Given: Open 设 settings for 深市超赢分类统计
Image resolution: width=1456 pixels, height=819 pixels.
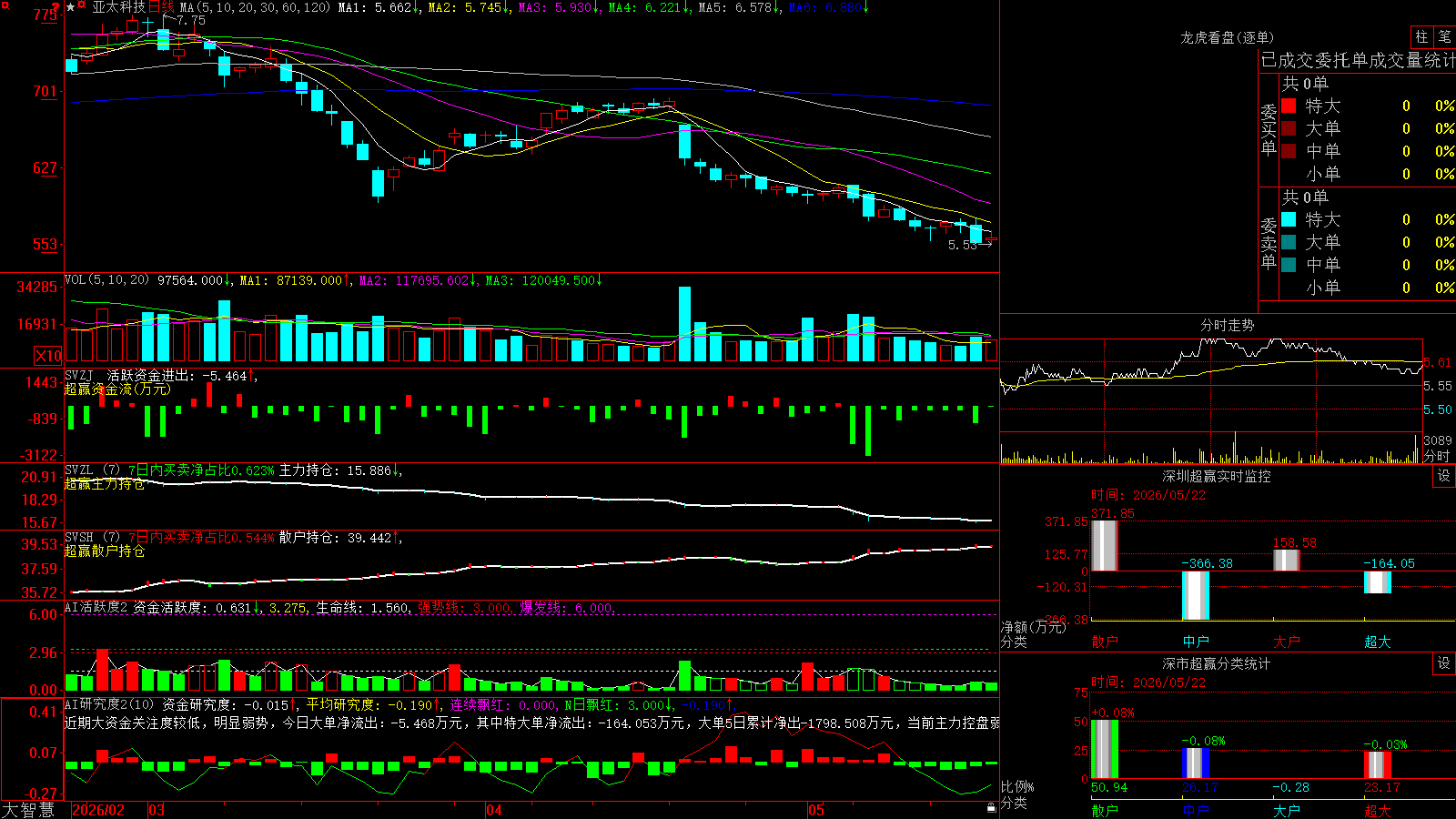Looking at the screenshot, I should 1444,663.
